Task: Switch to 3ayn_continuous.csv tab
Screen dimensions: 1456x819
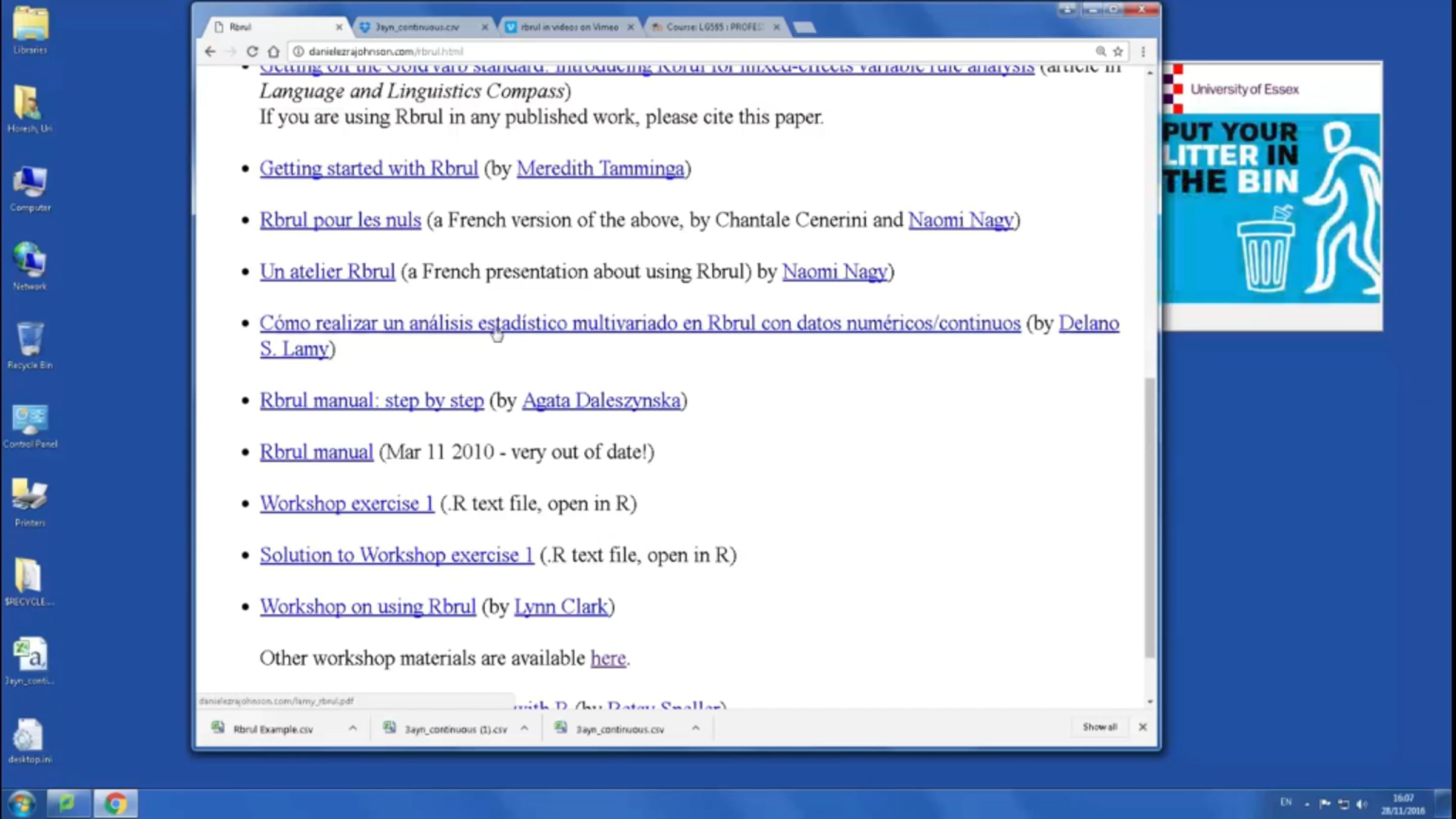Action: point(417,27)
